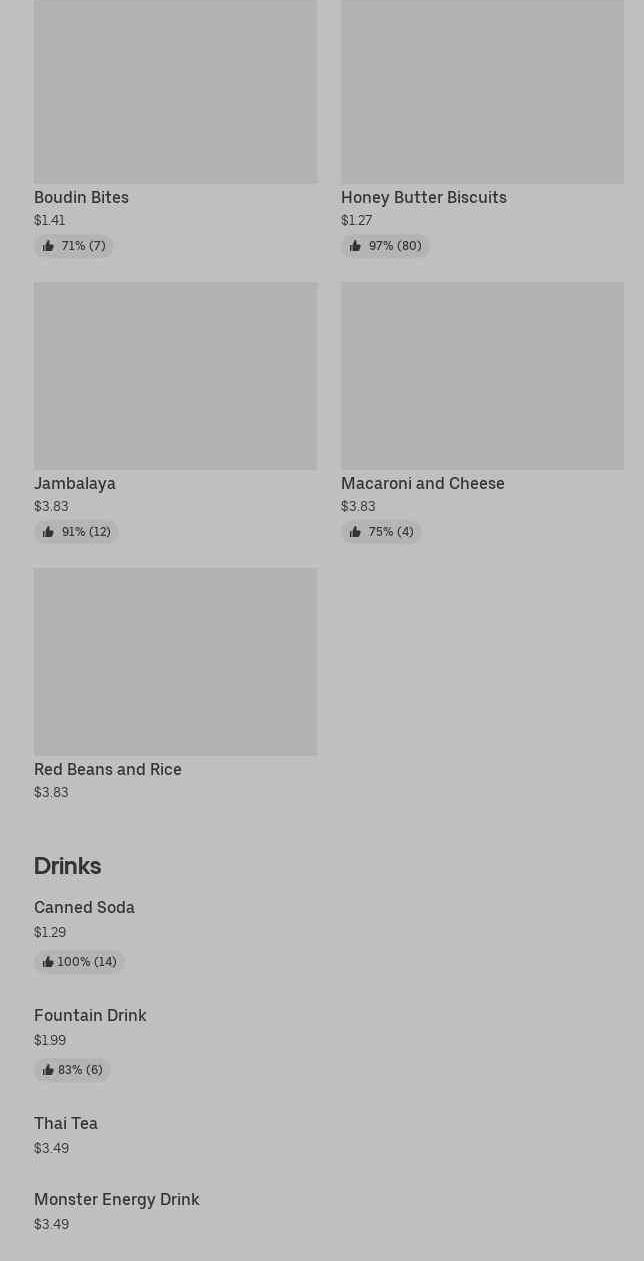Click thumbs-up icon under Macaroni and Cheese

(x=355, y=532)
